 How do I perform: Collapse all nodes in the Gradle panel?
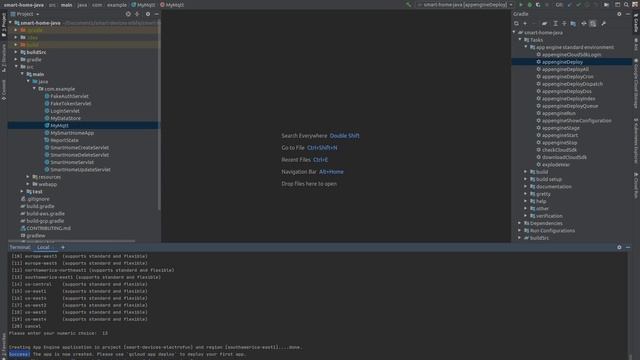[564, 24]
